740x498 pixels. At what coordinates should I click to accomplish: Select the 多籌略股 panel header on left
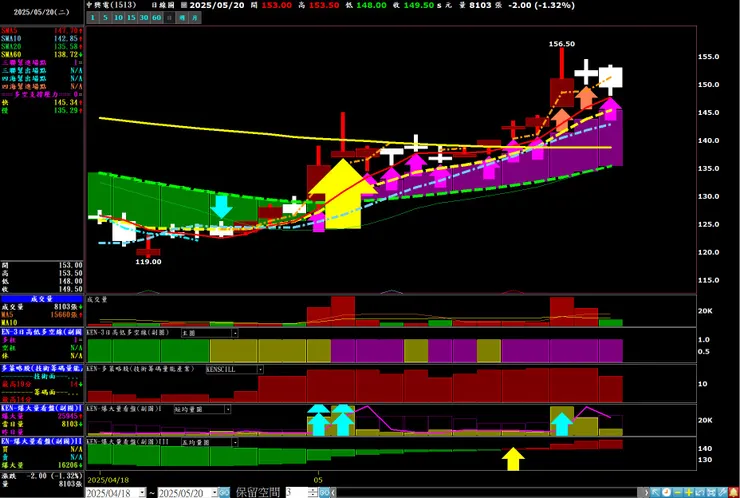click(42, 368)
